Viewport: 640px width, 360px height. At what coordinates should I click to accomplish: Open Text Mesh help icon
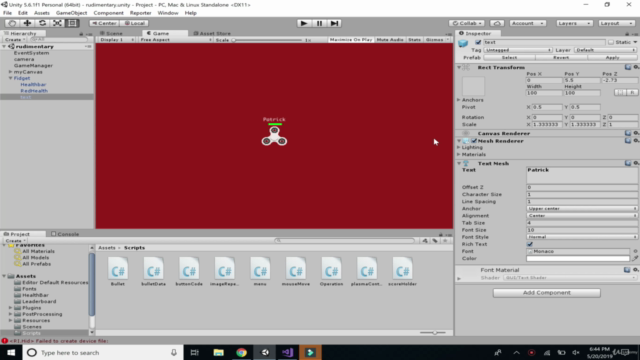(628, 163)
